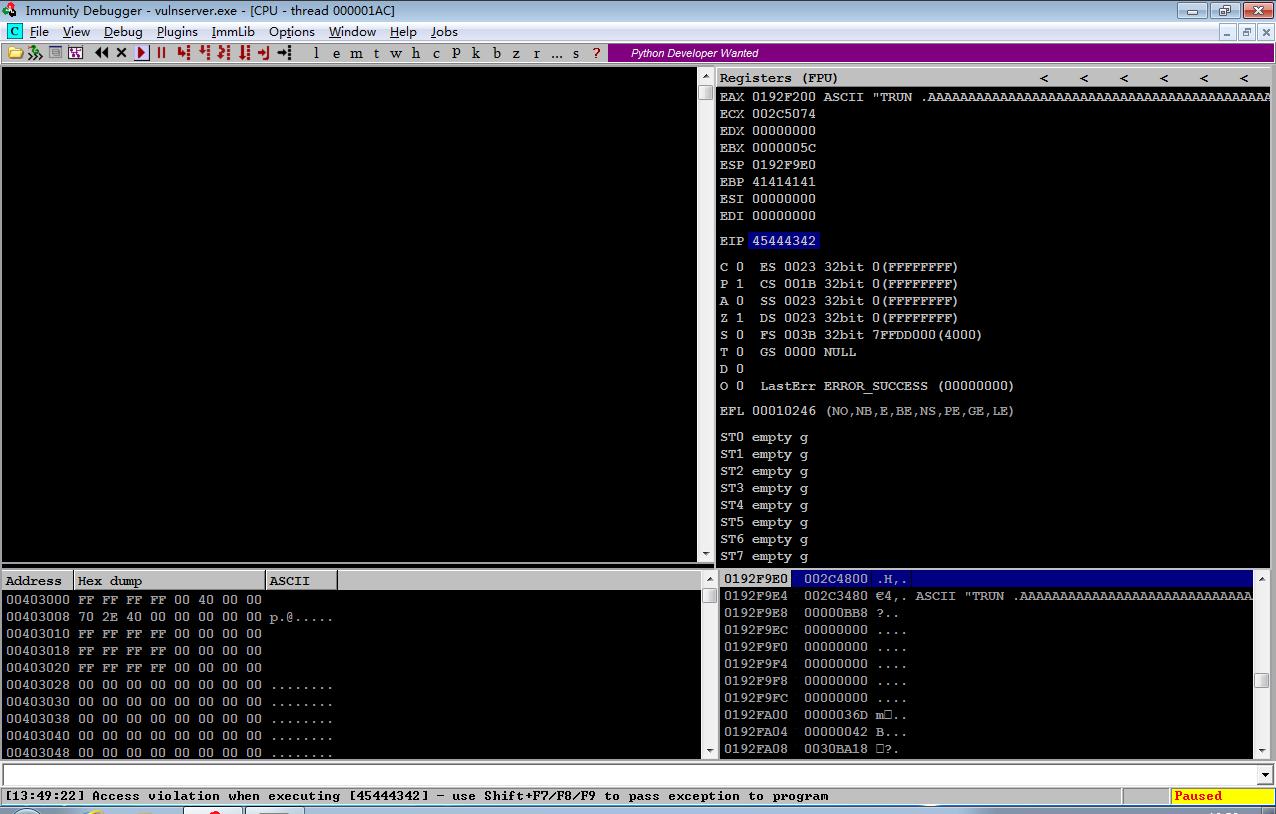Click into the command input bar
The width and height of the screenshot is (1276, 814).
click(x=629, y=775)
